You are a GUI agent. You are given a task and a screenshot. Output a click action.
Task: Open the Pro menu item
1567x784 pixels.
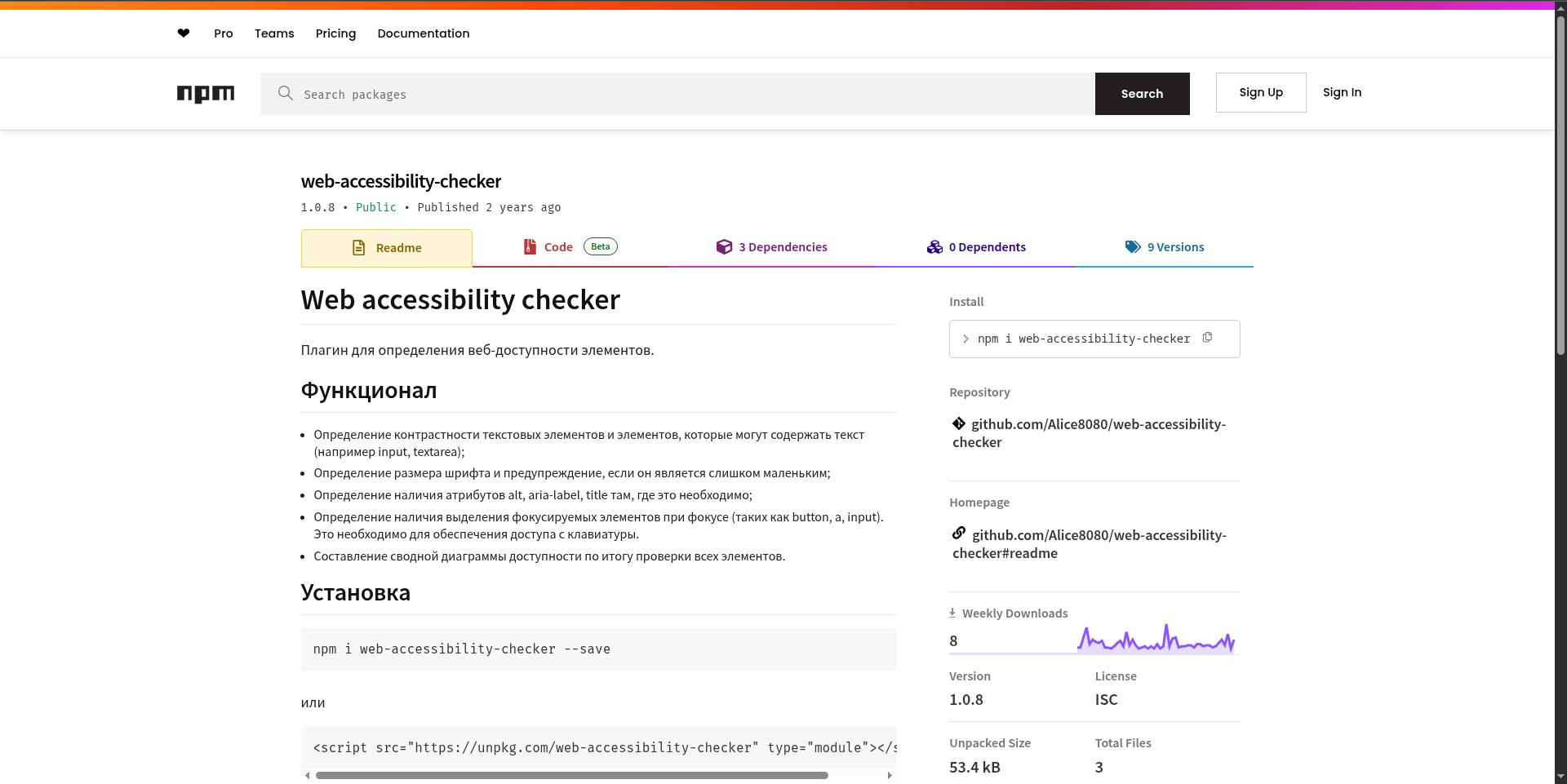click(224, 33)
